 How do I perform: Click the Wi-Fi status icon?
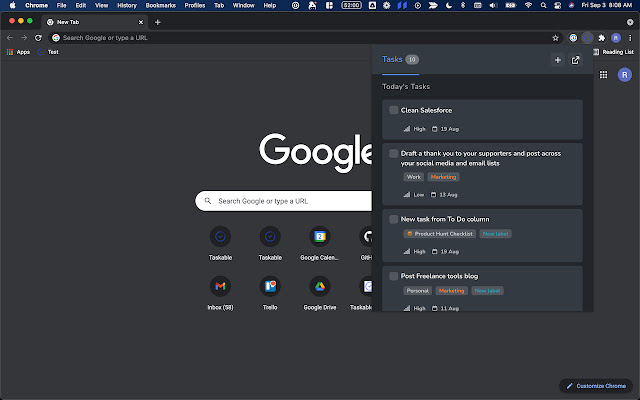528,5
